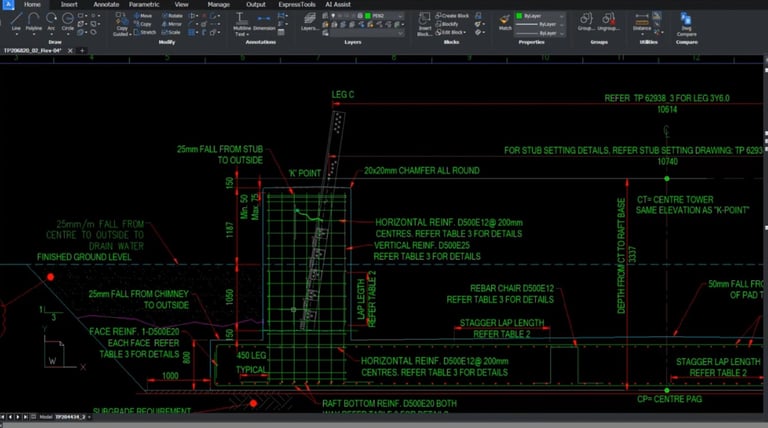Open the Home ribbon tab
This screenshot has height=428, width=768.
32,4
